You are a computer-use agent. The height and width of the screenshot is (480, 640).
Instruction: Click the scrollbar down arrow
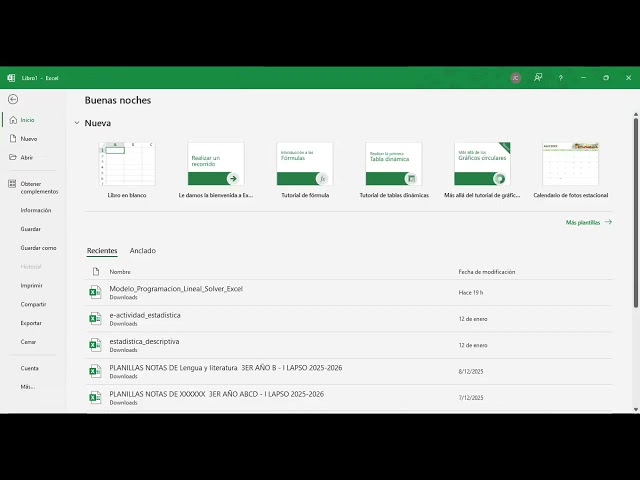point(636,409)
